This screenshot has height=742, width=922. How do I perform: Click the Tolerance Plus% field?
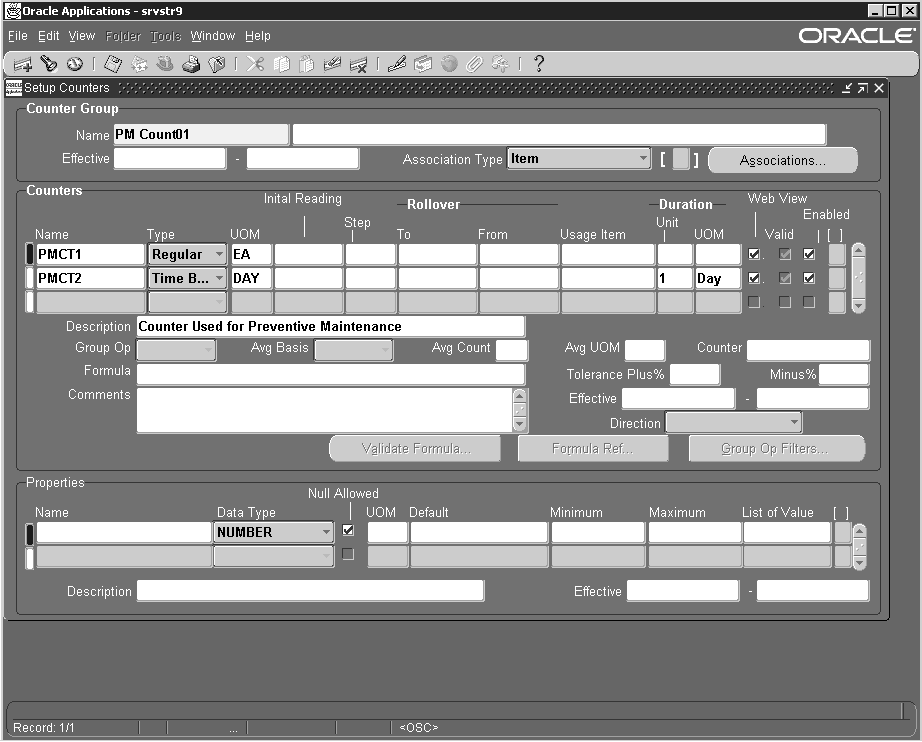[x=694, y=374]
